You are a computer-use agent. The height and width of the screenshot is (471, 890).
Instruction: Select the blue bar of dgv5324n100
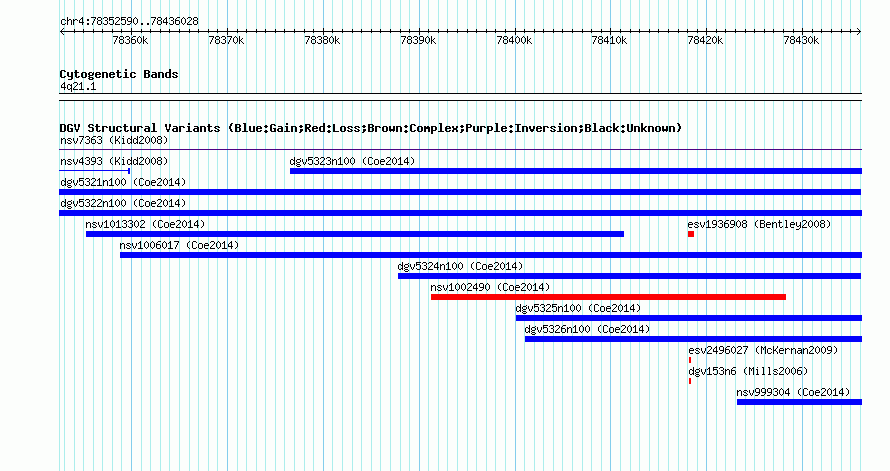click(x=629, y=276)
